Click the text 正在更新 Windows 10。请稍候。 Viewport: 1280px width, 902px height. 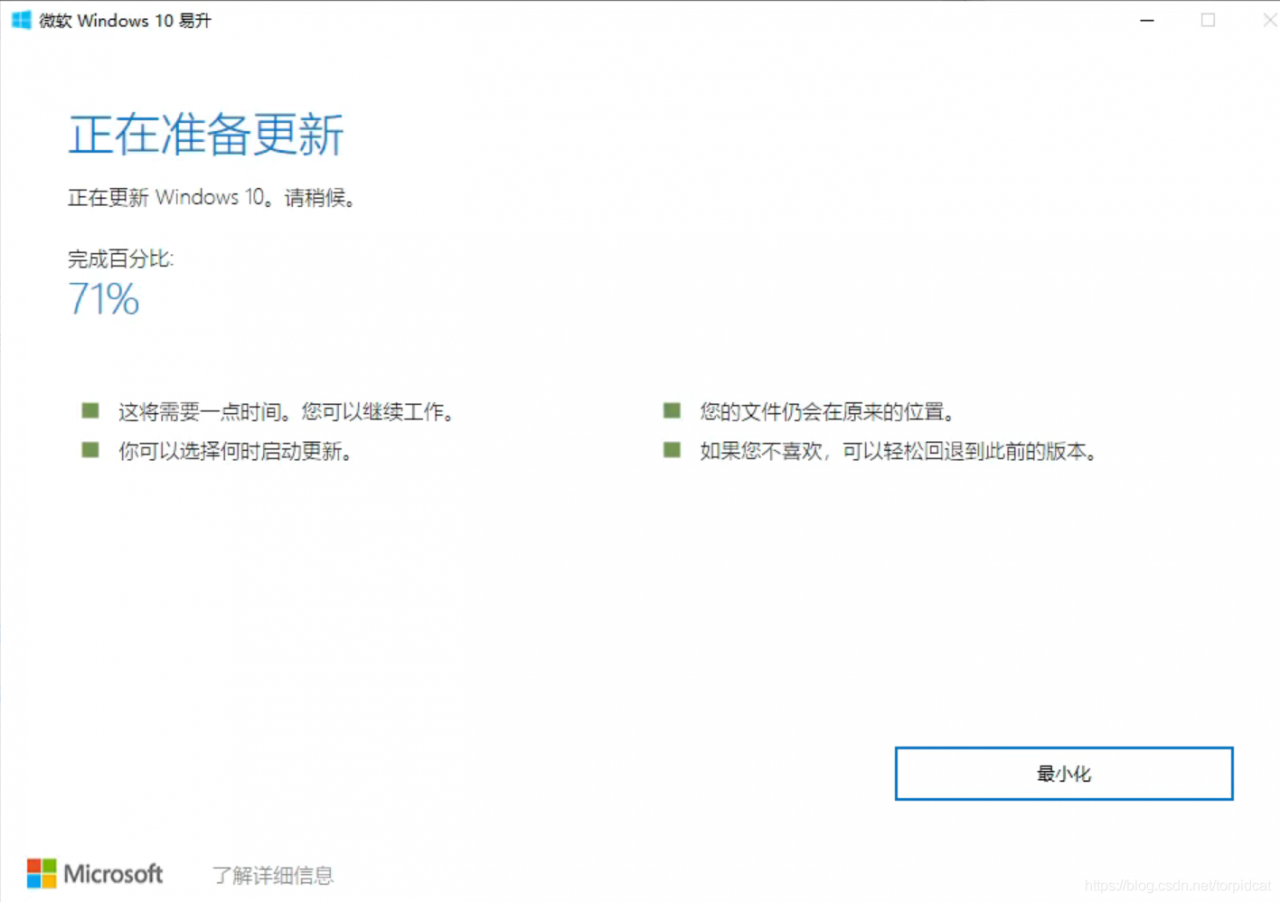212,198
